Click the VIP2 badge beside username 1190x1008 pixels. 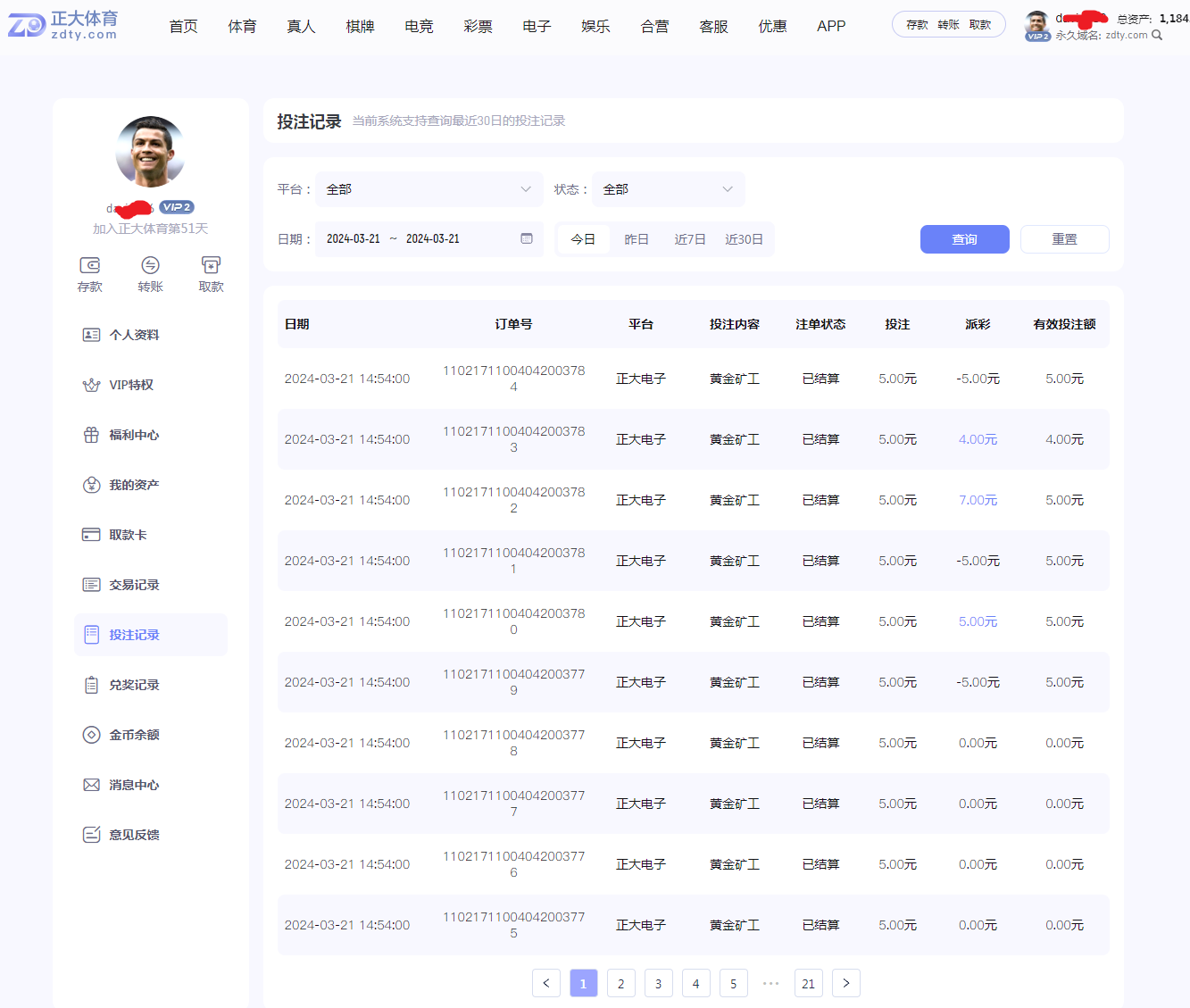[x=177, y=207]
